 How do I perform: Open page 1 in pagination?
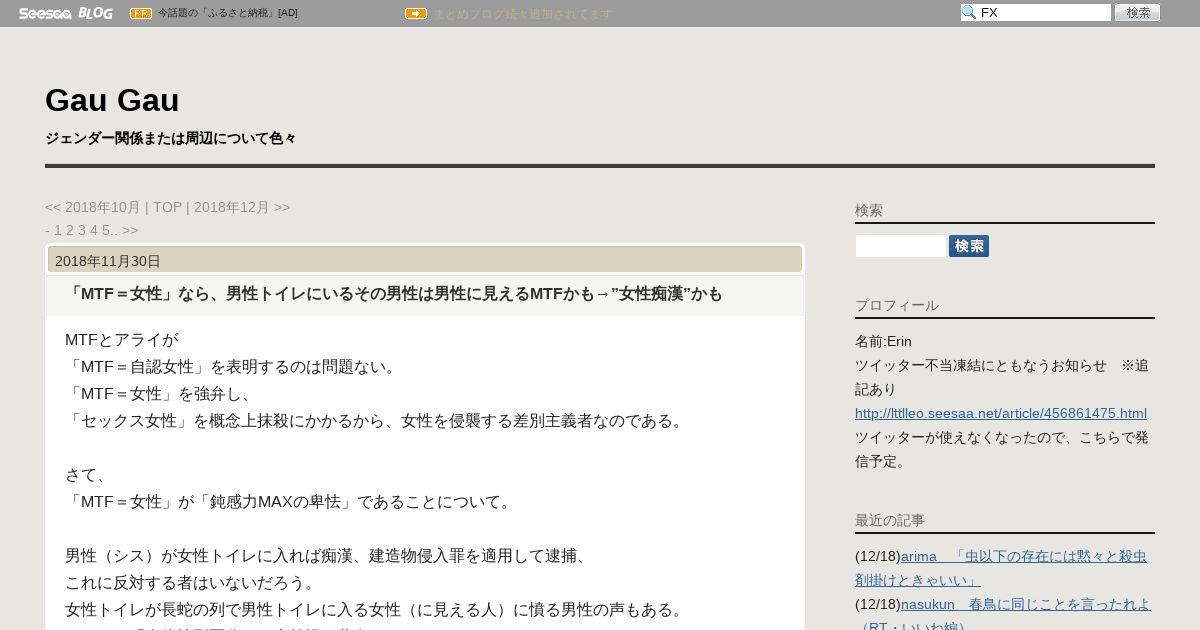pyautogui.click(x=58, y=230)
